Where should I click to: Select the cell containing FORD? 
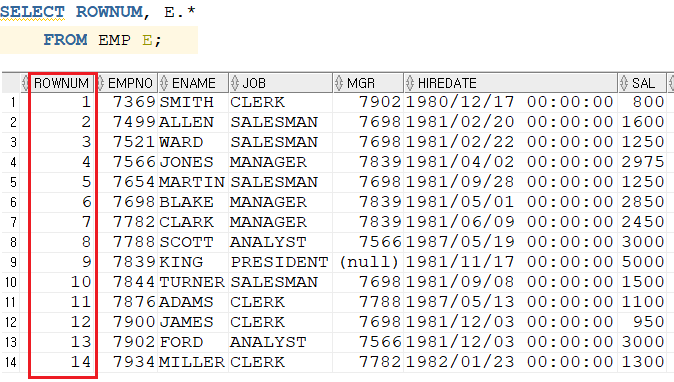pyautogui.click(x=193, y=342)
